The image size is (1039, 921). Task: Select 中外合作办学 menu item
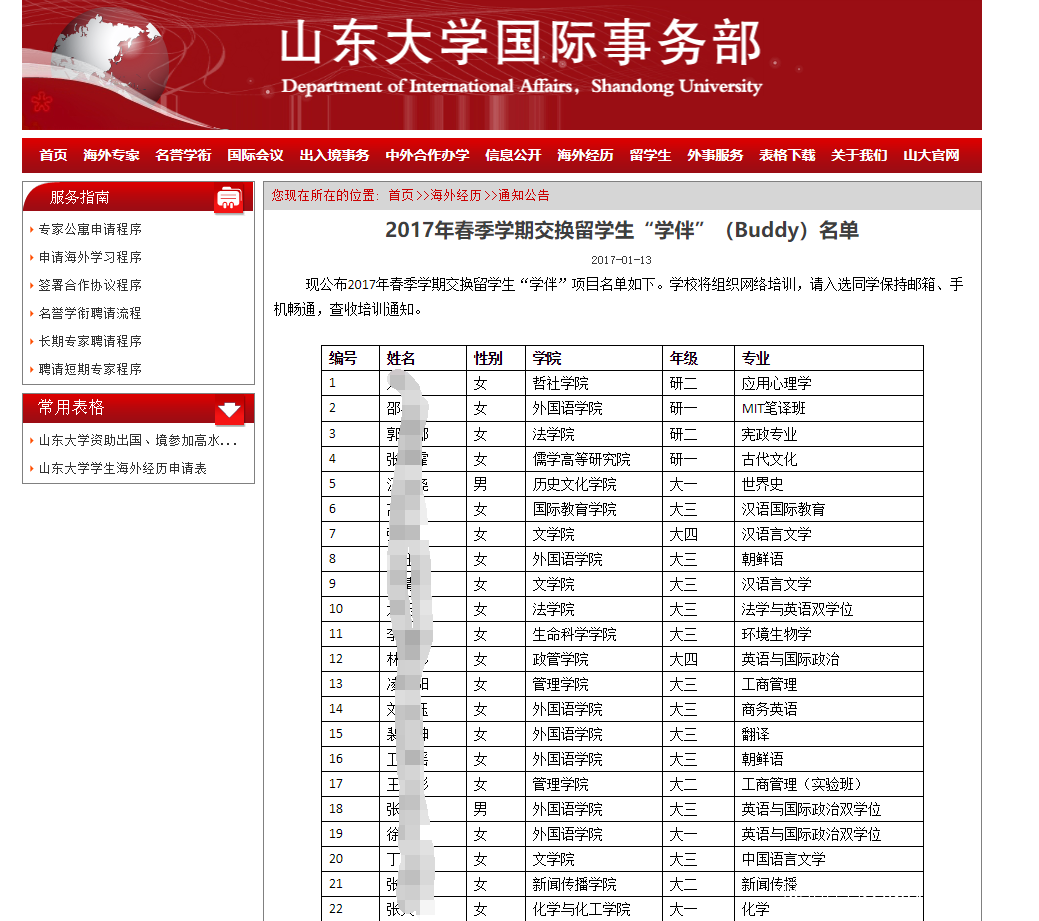coord(427,155)
